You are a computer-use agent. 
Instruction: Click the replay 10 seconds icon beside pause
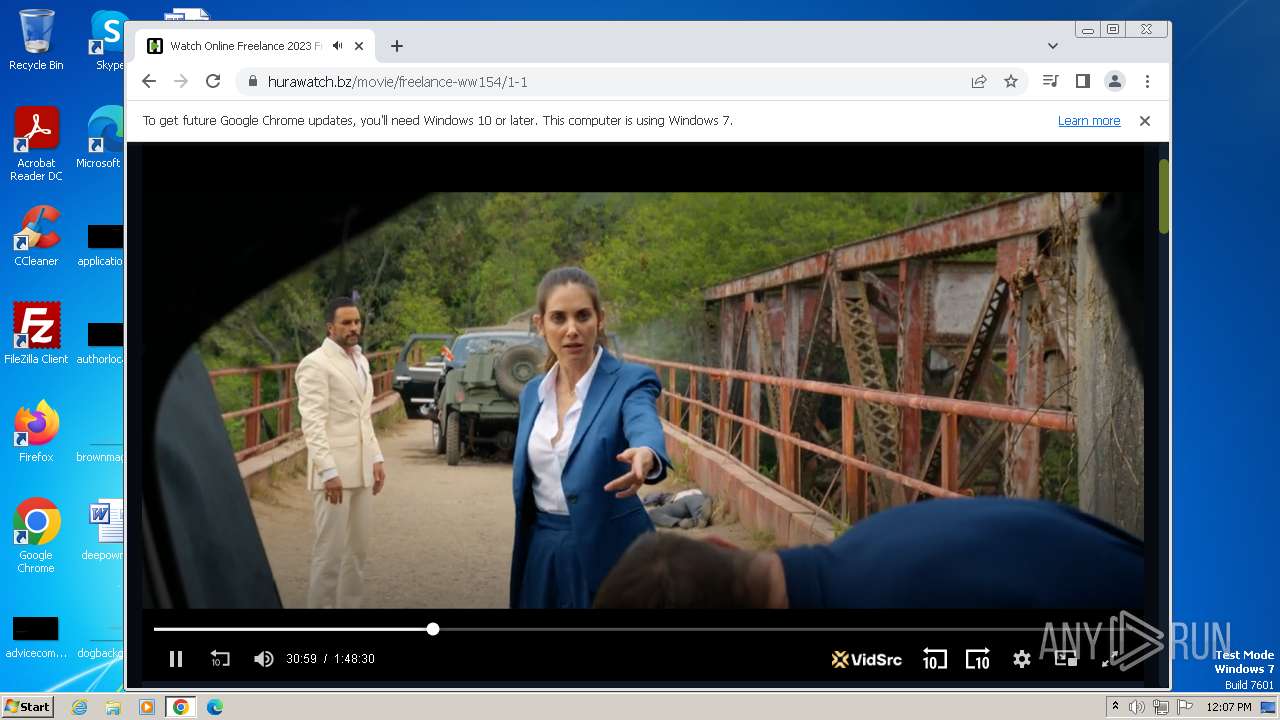220,659
